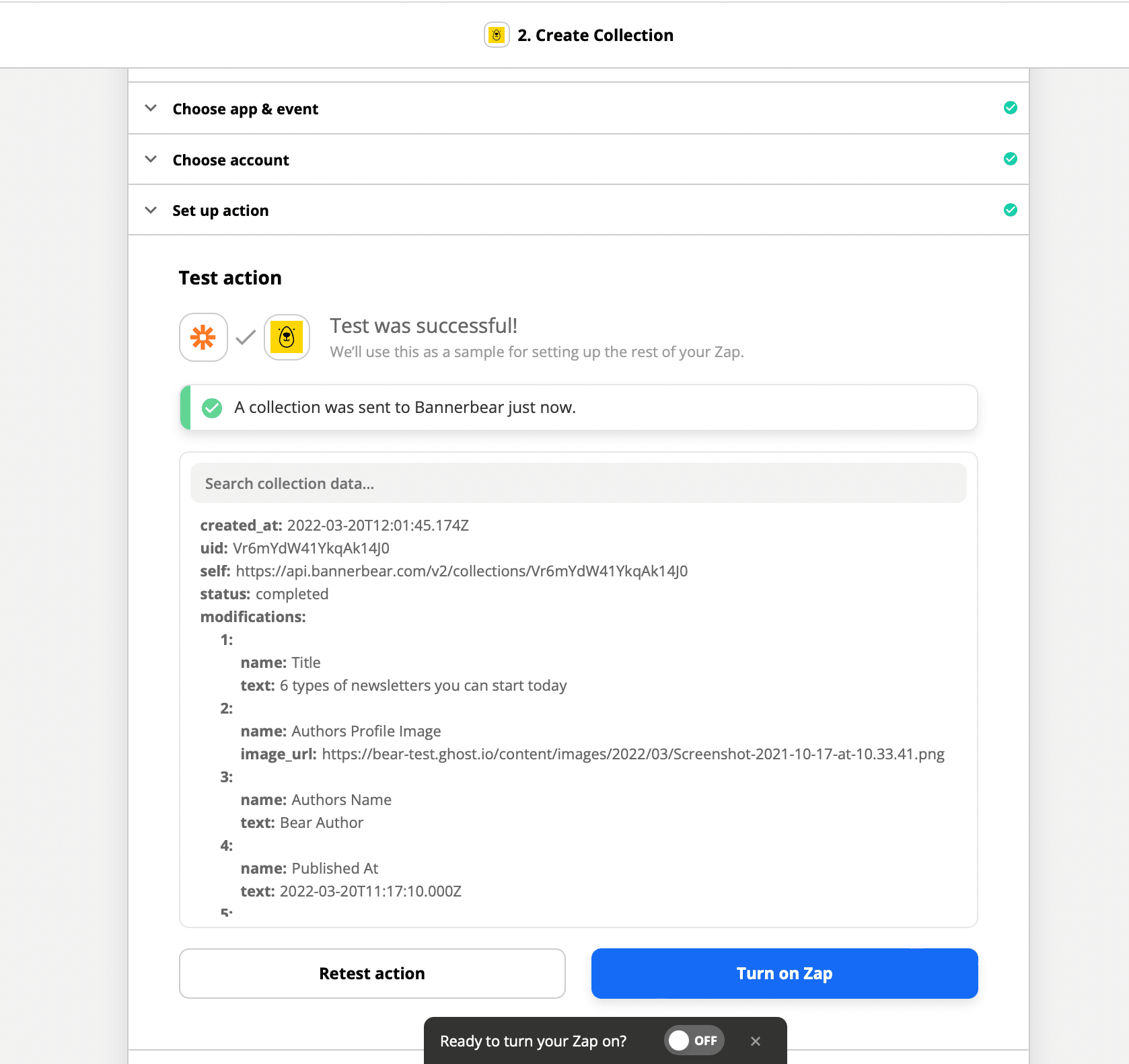Click the Authors Profile Image image_url value
This screenshot has width=1129, height=1064.
coord(632,754)
